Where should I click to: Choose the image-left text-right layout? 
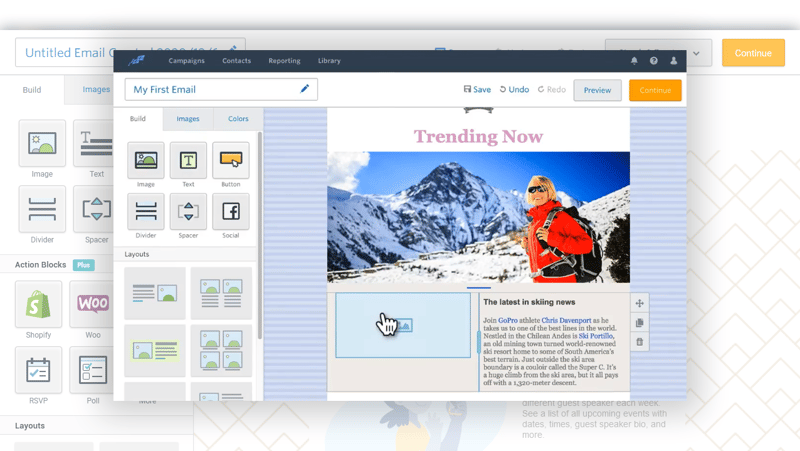155,350
